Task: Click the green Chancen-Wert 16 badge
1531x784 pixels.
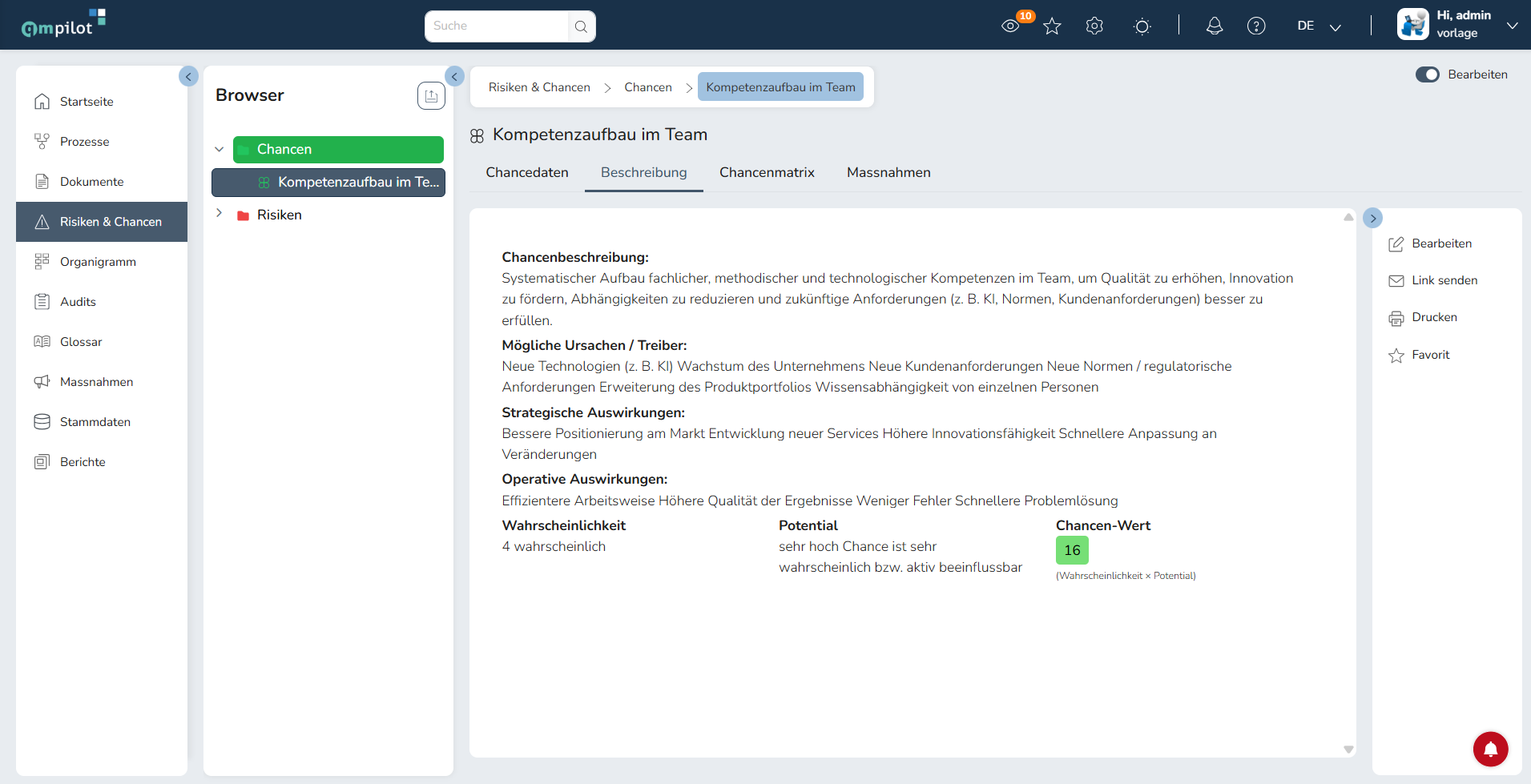Action: tap(1072, 550)
